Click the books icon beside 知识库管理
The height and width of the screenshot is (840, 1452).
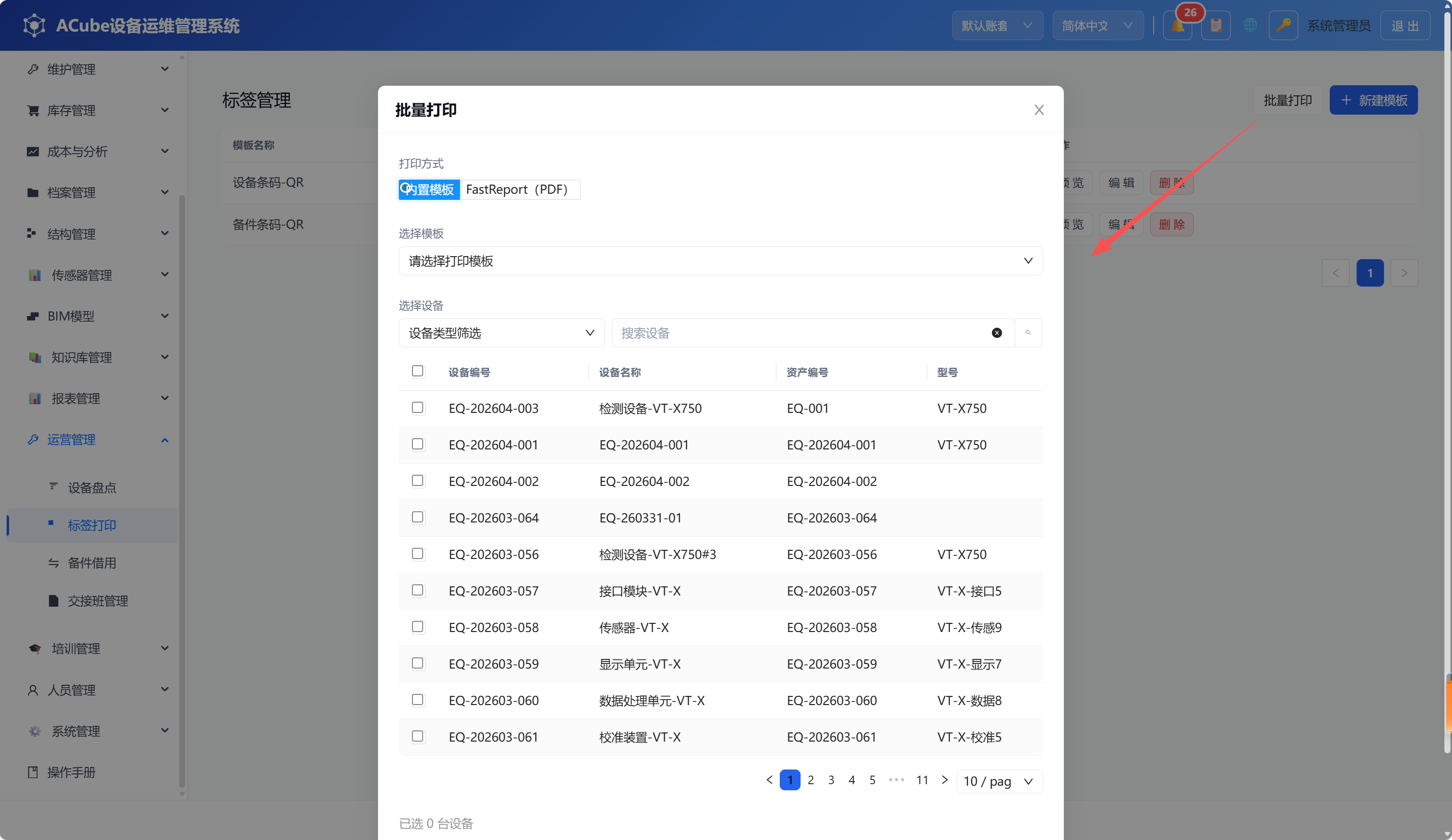click(x=34, y=357)
